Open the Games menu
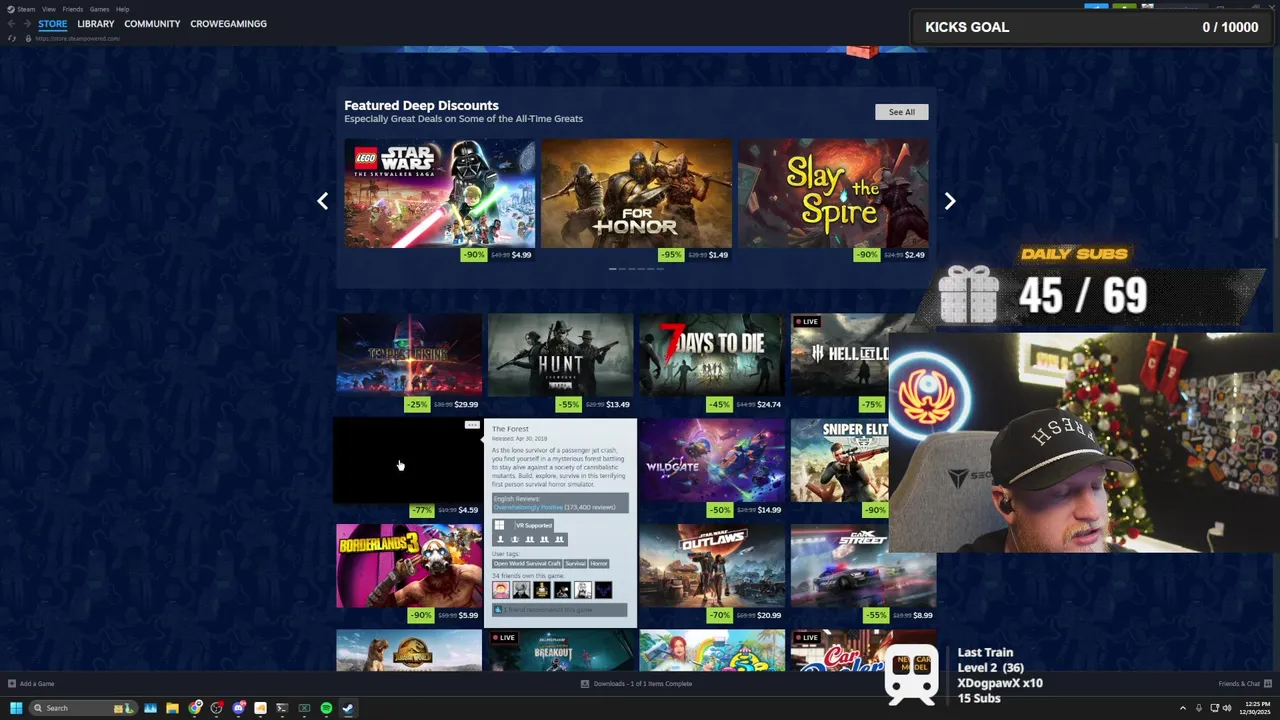This screenshot has width=1280, height=720. (99, 9)
